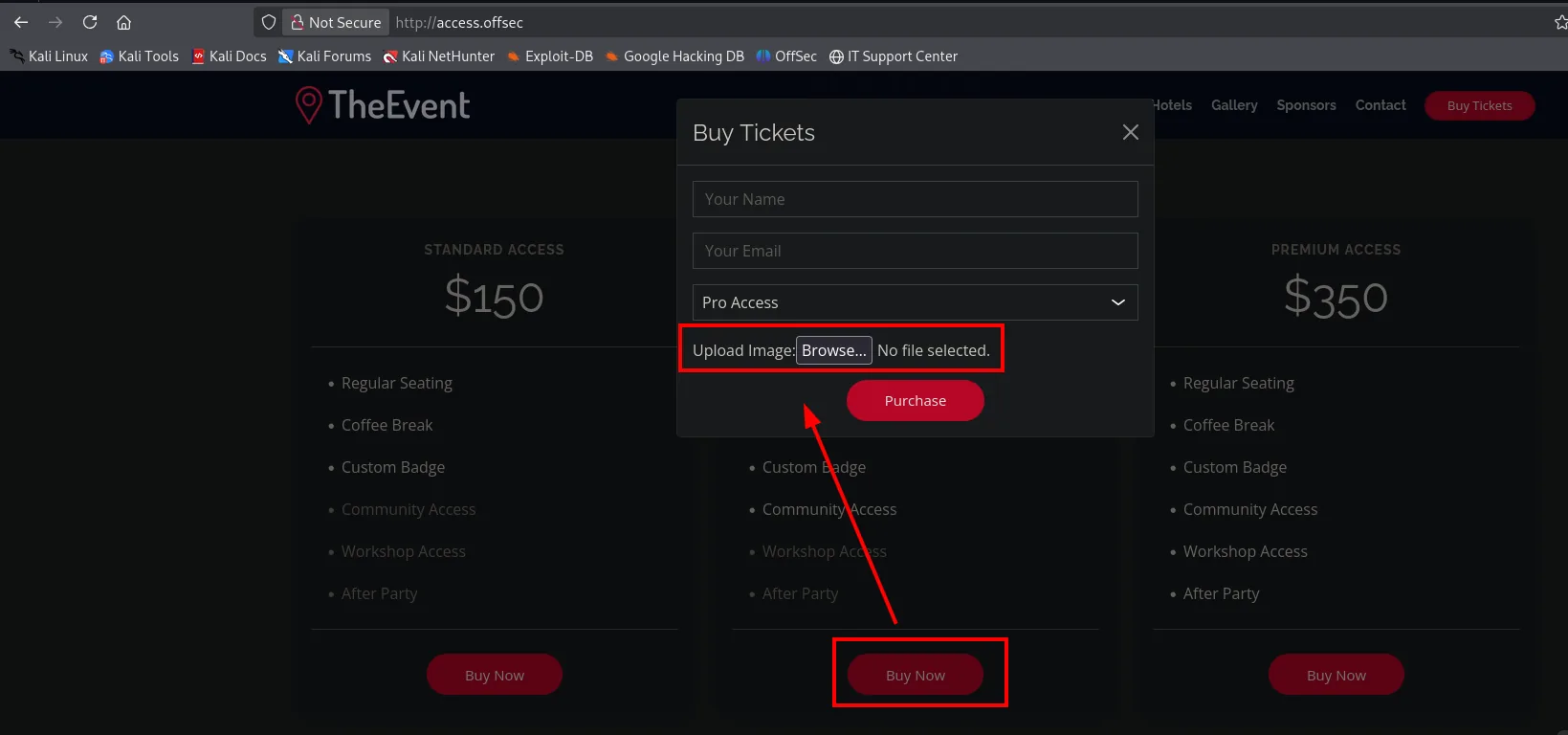Click the Not Secure padlock indicator
This screenshot has width=1568, height=735.
(x=336, y=22)
